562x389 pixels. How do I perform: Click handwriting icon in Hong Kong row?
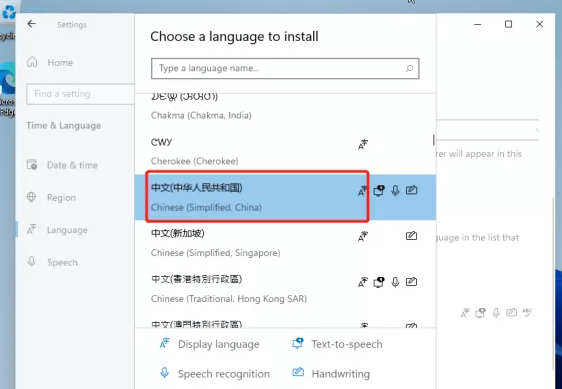411,281
